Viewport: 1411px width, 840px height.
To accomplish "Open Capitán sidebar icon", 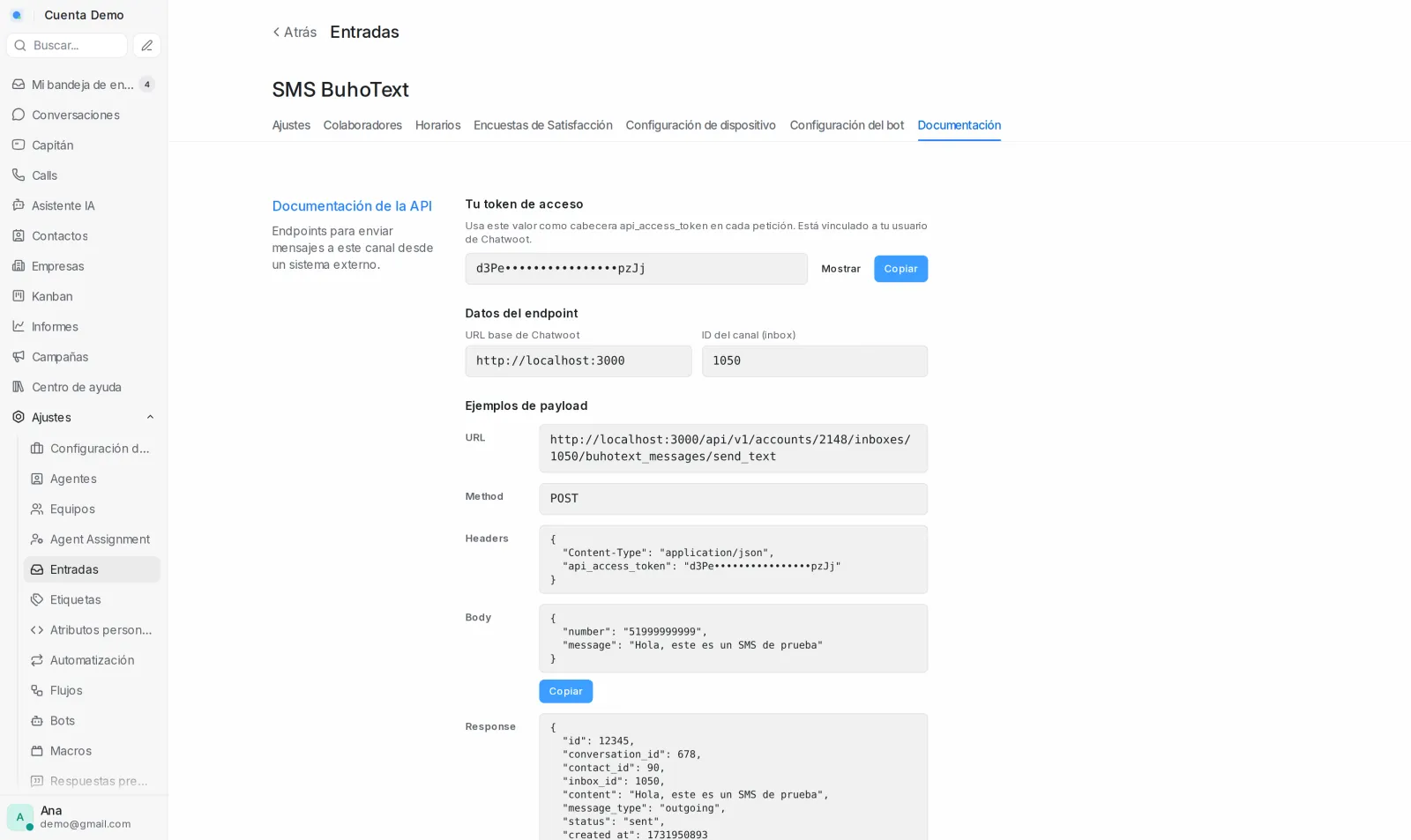I will click(19, 145).
